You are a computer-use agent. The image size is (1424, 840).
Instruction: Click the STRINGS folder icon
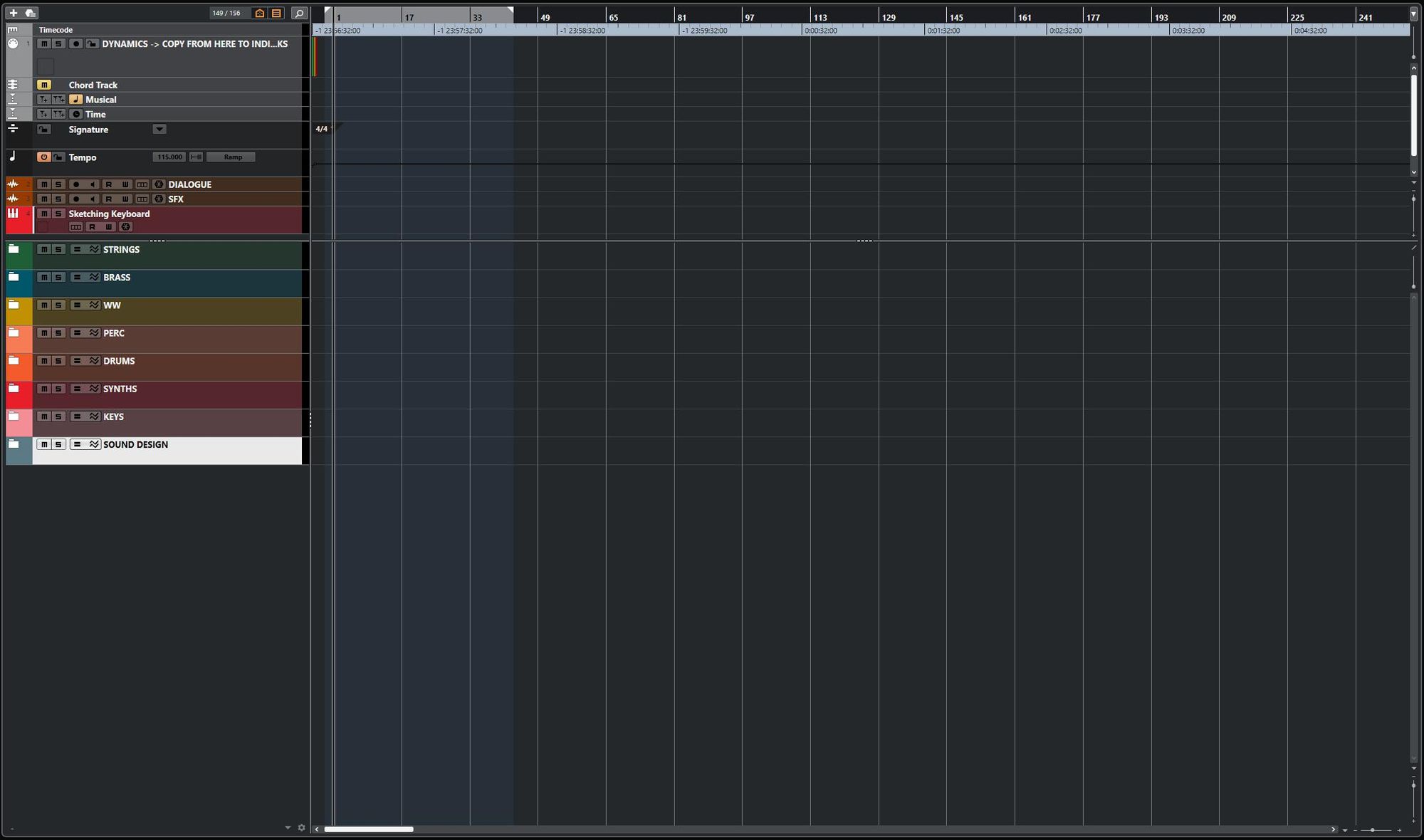(14, 249)
